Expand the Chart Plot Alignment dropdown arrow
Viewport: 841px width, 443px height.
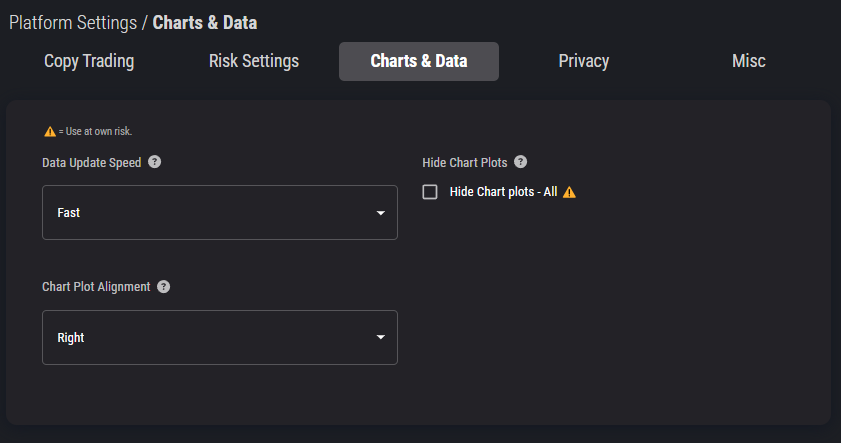click(x=381, y=337)
